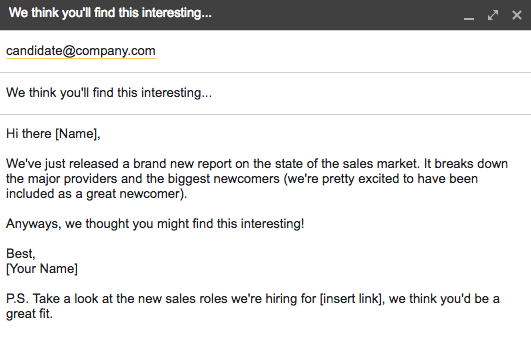Place cursor on 'Hi there' greeting

tap(29, 134)
